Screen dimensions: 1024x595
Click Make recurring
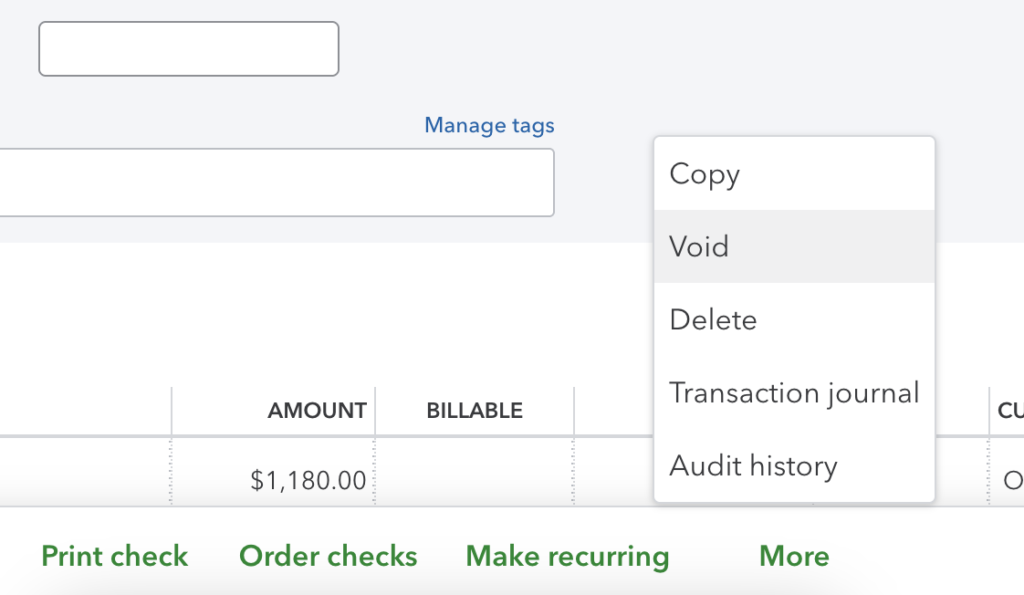566,556
